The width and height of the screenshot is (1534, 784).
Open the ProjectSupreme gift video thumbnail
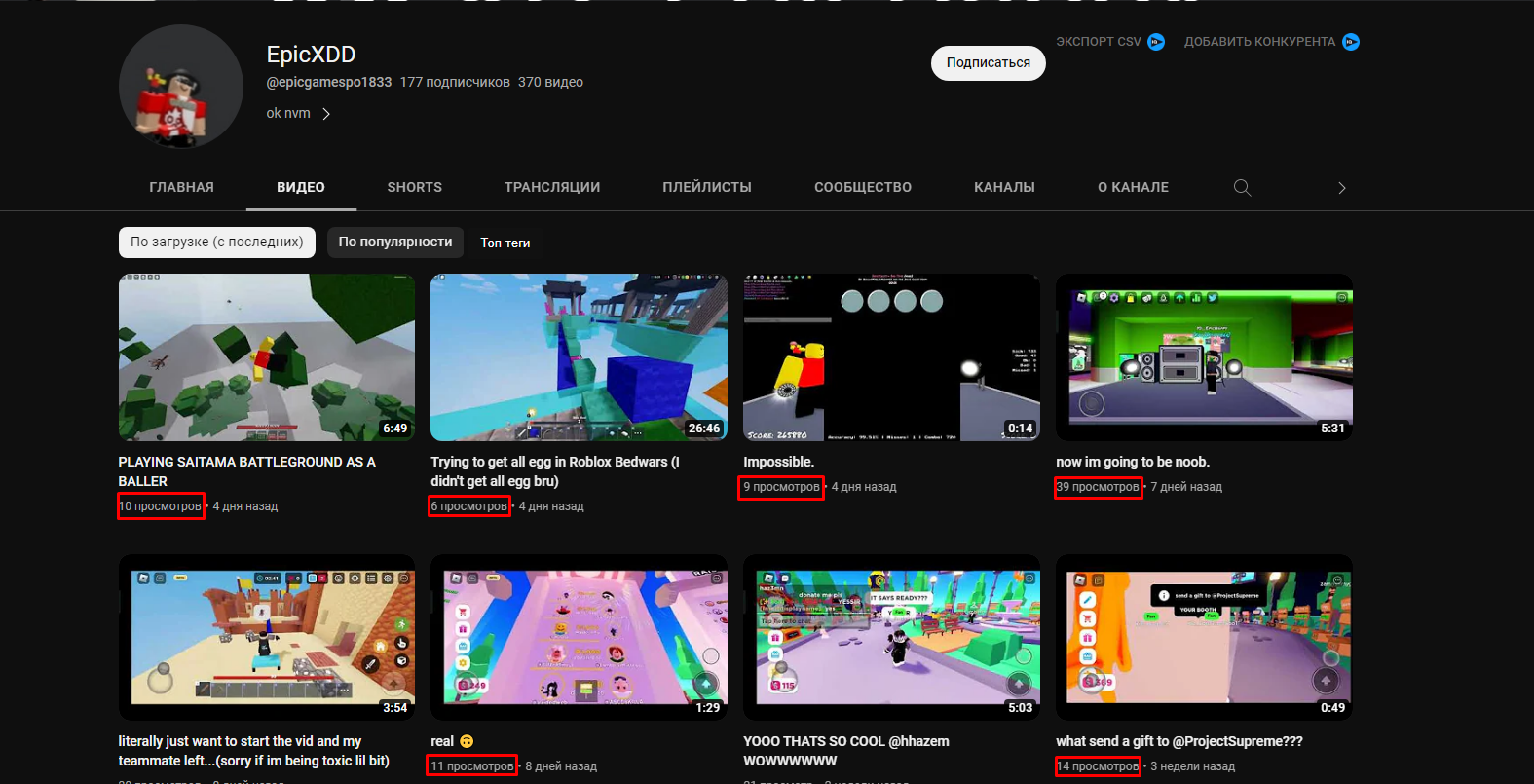point(1204,638)
